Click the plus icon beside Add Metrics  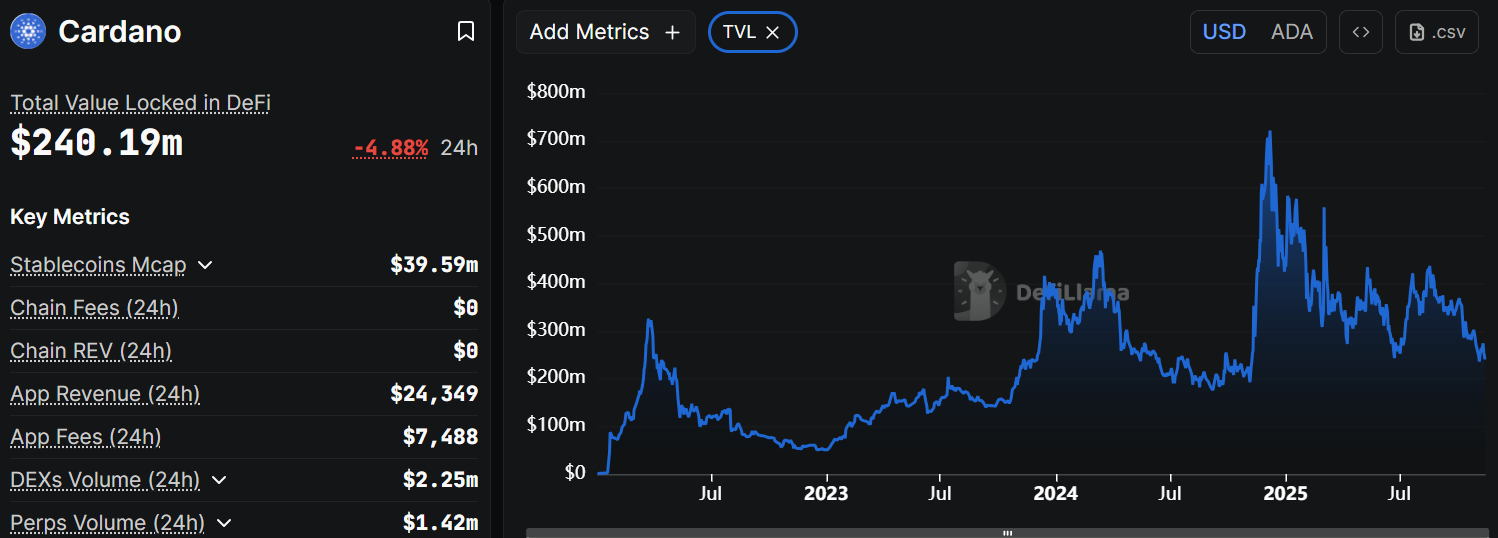673,32
